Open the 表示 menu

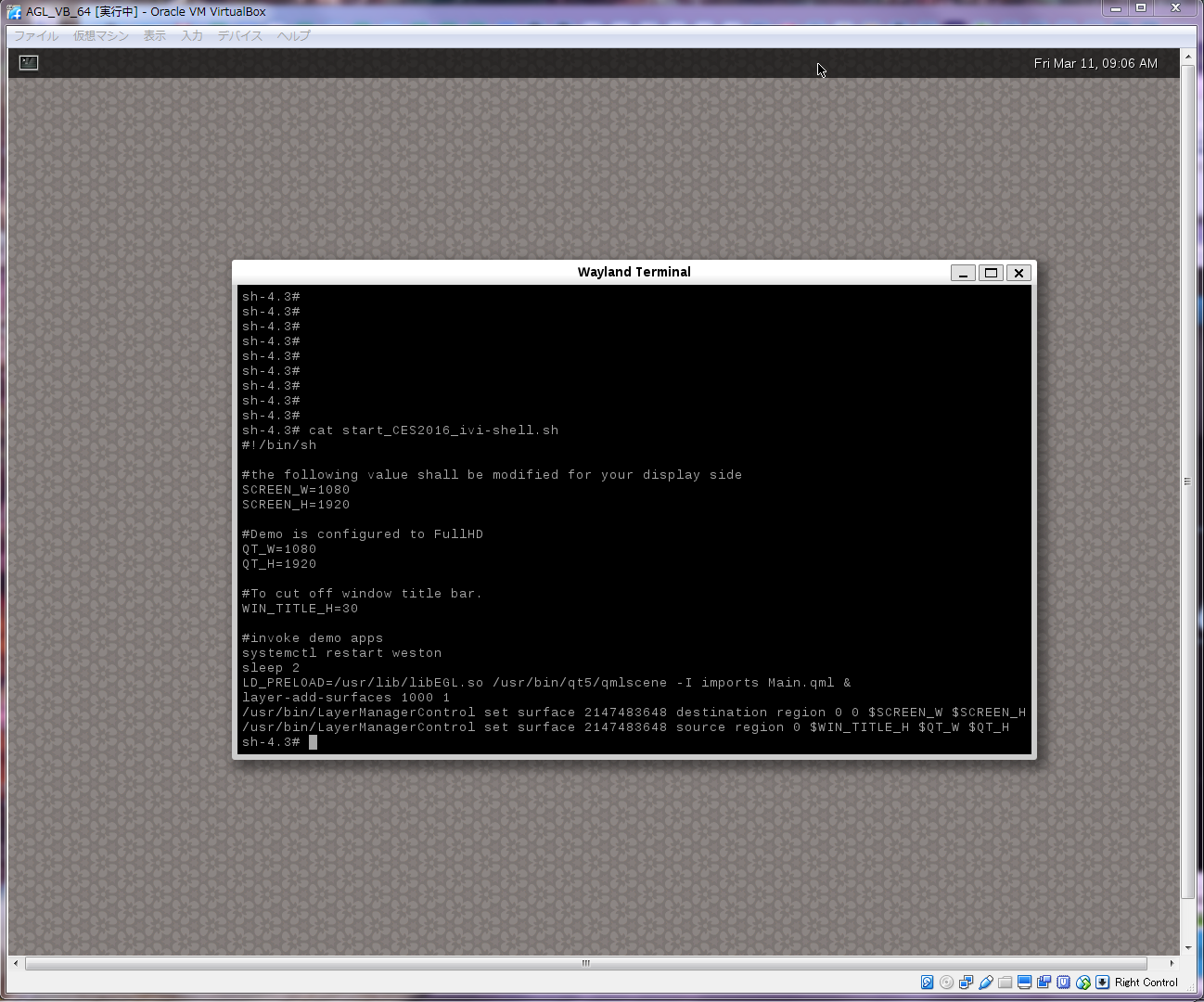click(154, 35)
